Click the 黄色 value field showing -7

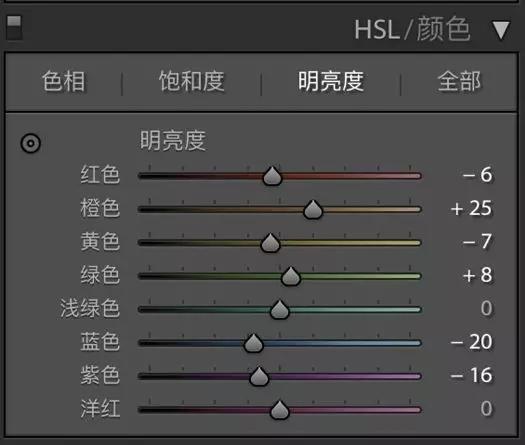click(x=477, y=241)
